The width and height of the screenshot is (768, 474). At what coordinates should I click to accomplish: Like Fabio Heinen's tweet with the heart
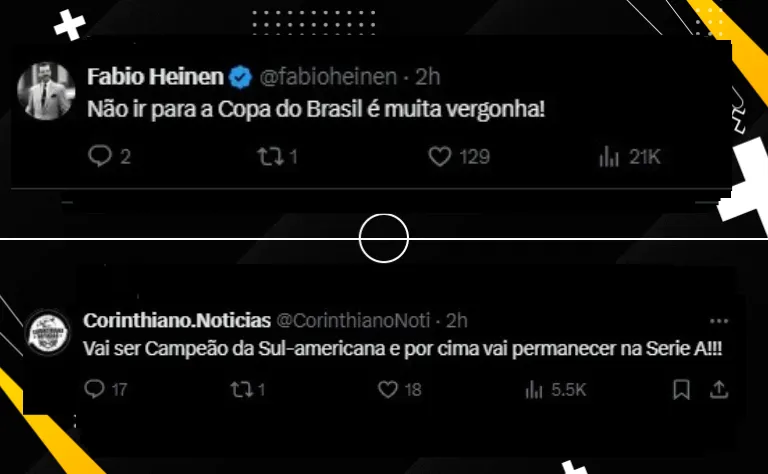click(440, 157)
